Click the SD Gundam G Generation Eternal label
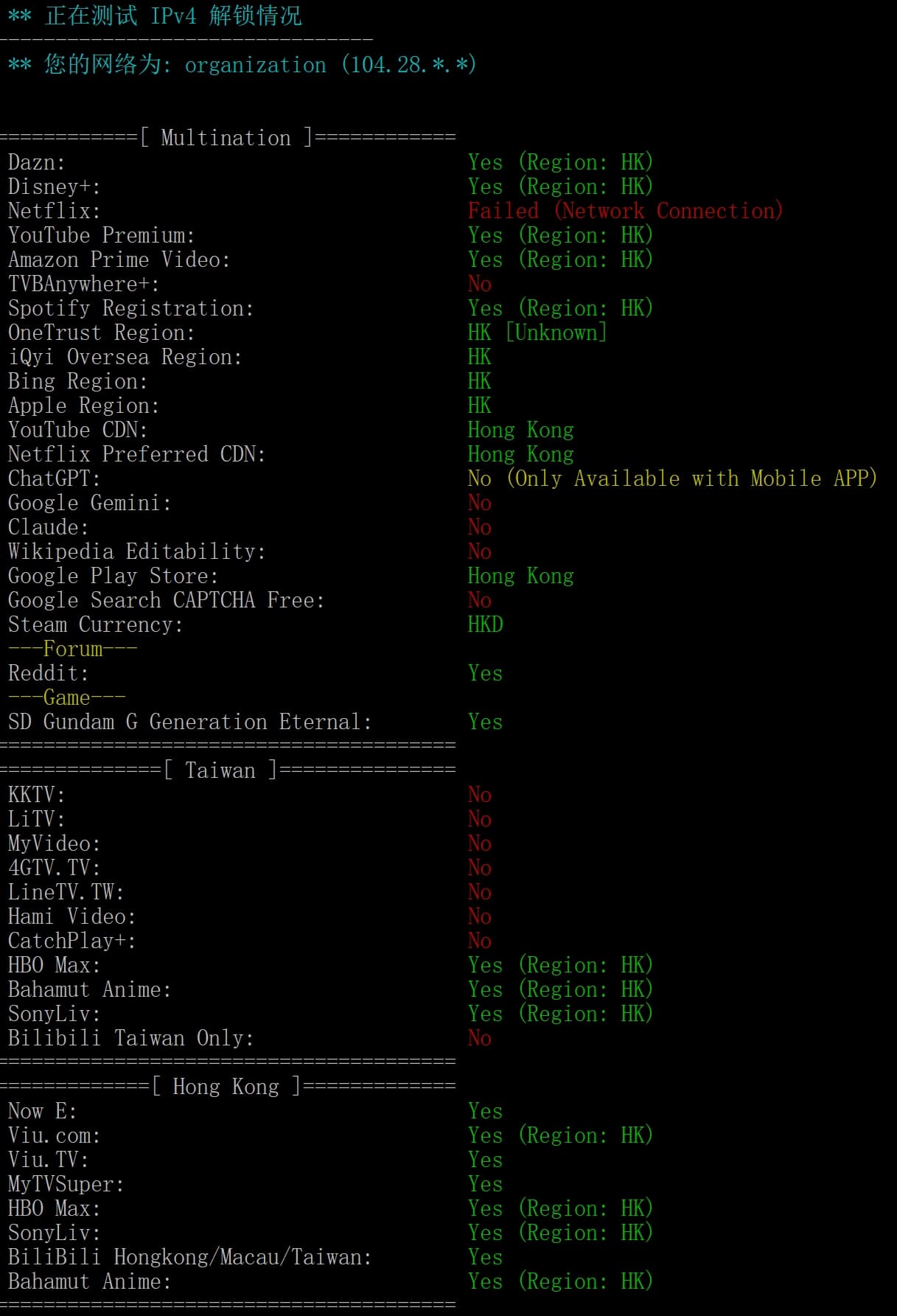 click(x=189, y=722)
